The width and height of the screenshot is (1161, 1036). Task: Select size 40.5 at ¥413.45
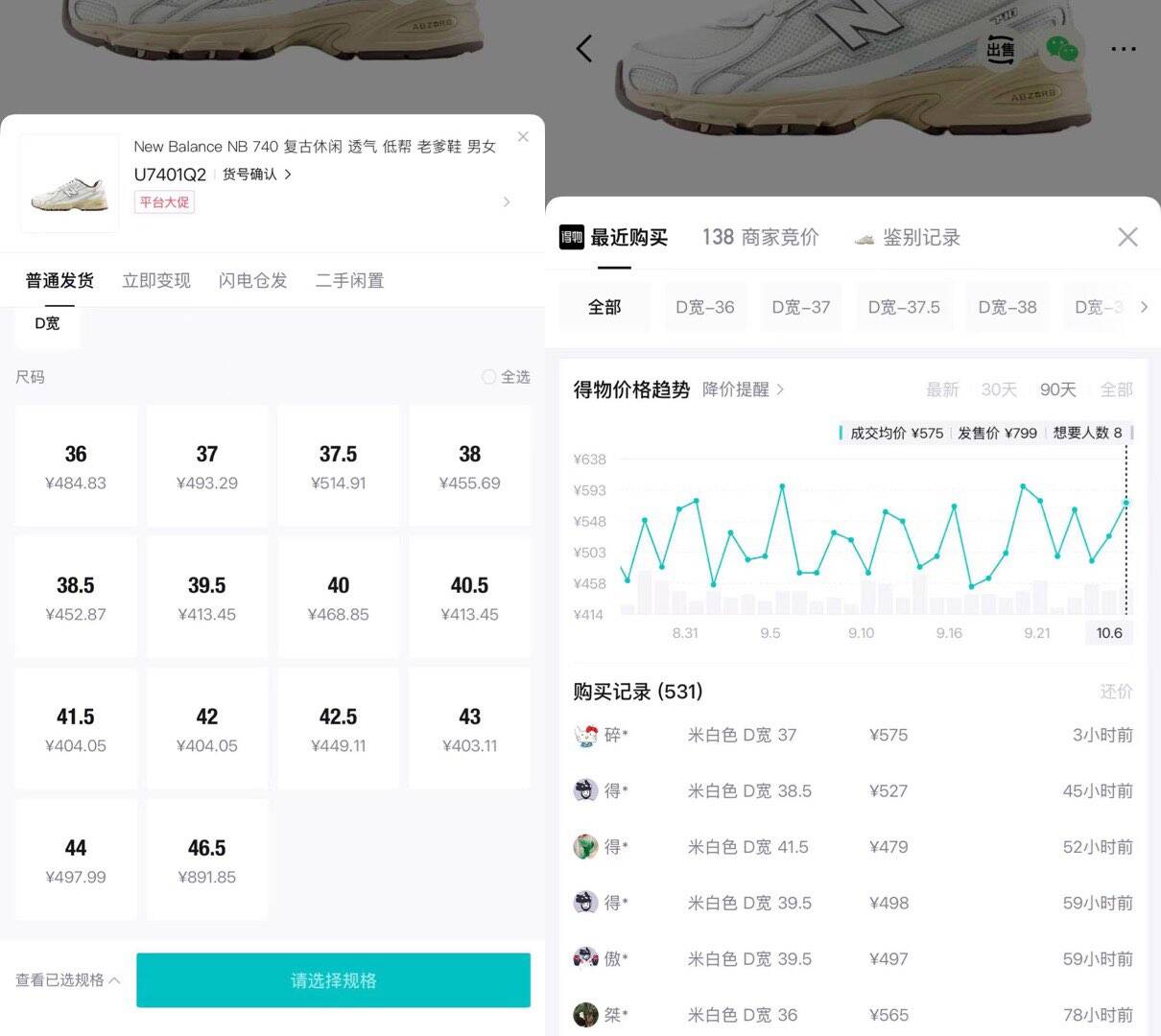(470, 597)
